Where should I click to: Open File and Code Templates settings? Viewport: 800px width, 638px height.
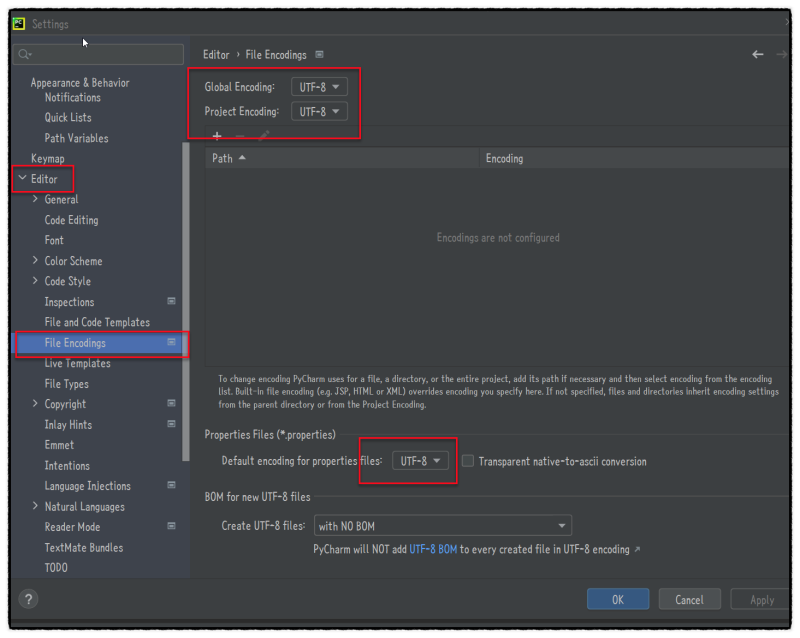coord(97,322)
